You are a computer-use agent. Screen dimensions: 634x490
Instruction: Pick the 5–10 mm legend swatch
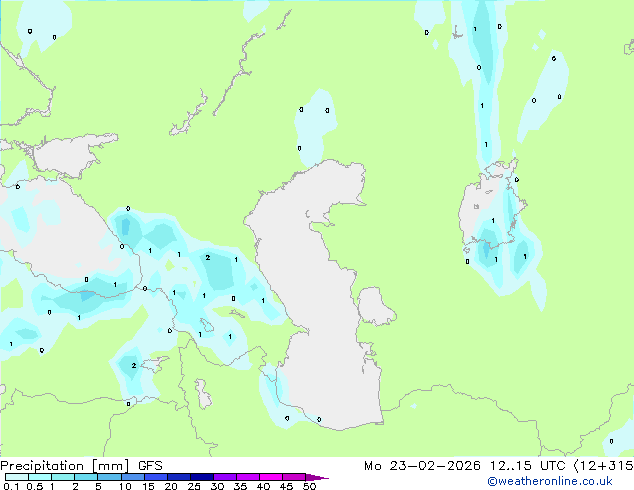[x=110, y=477]
